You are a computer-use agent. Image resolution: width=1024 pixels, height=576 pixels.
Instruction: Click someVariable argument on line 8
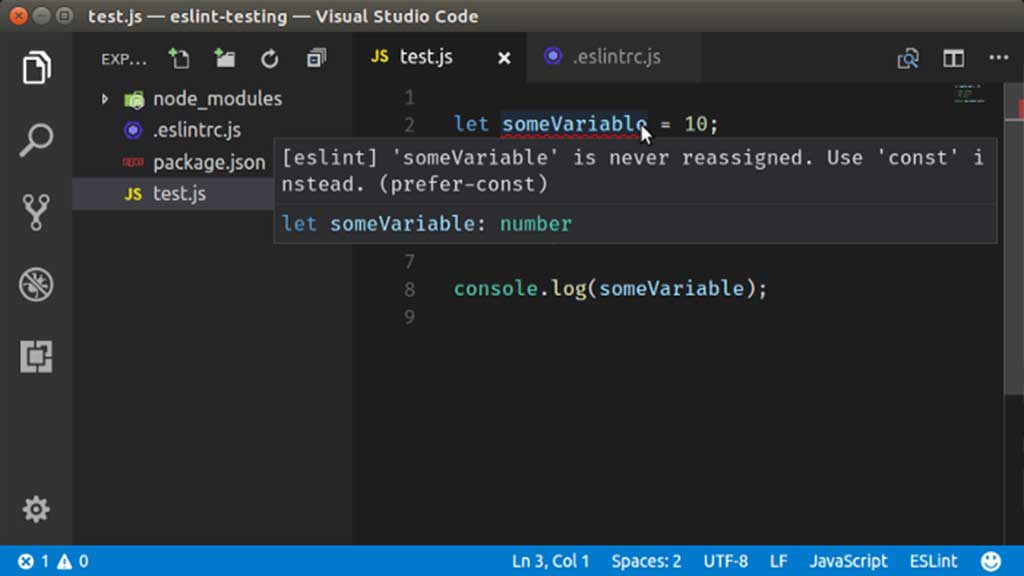click(x=671, y=289)
